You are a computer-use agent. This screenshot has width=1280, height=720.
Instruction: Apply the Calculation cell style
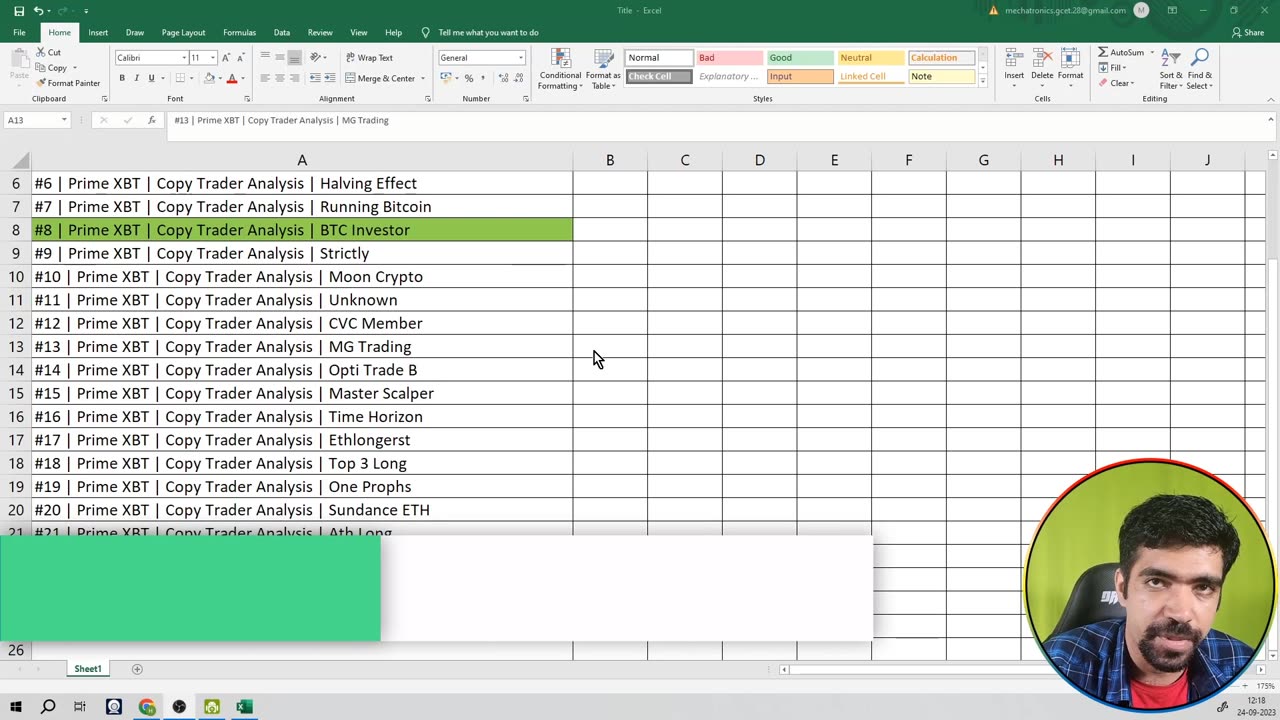(941, 58)
